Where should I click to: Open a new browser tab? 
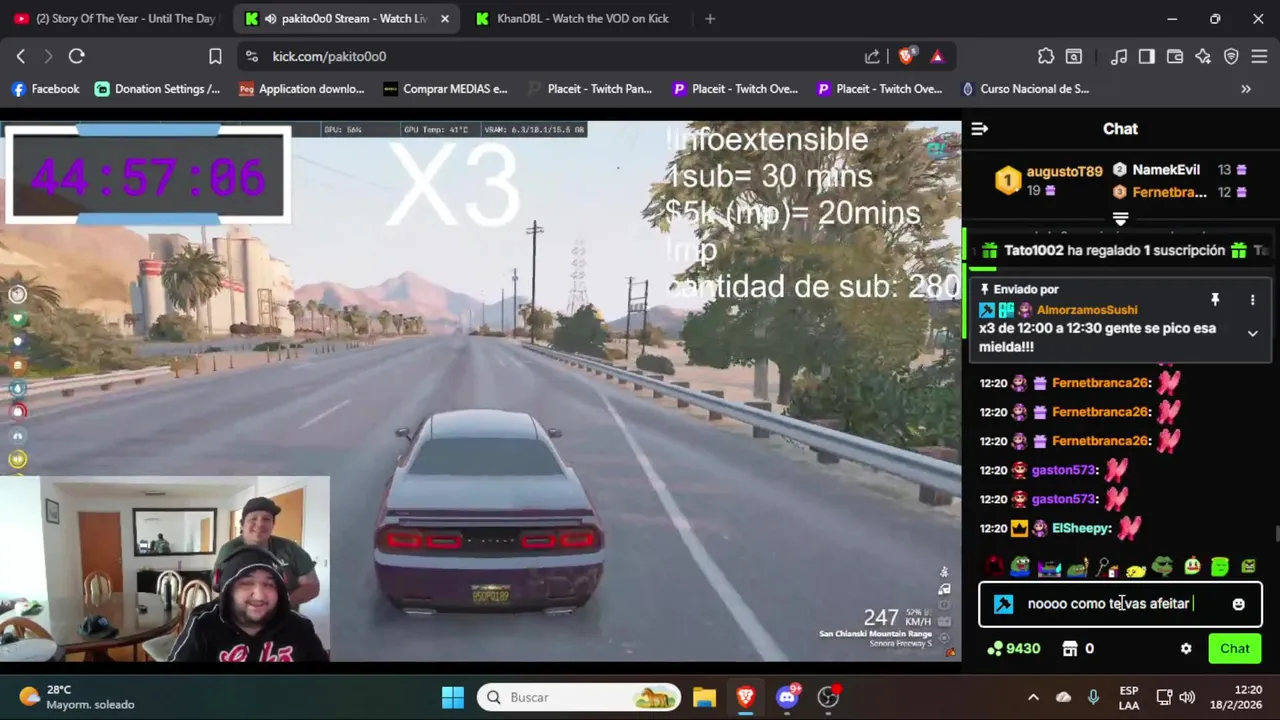click(x=710, y=18)
